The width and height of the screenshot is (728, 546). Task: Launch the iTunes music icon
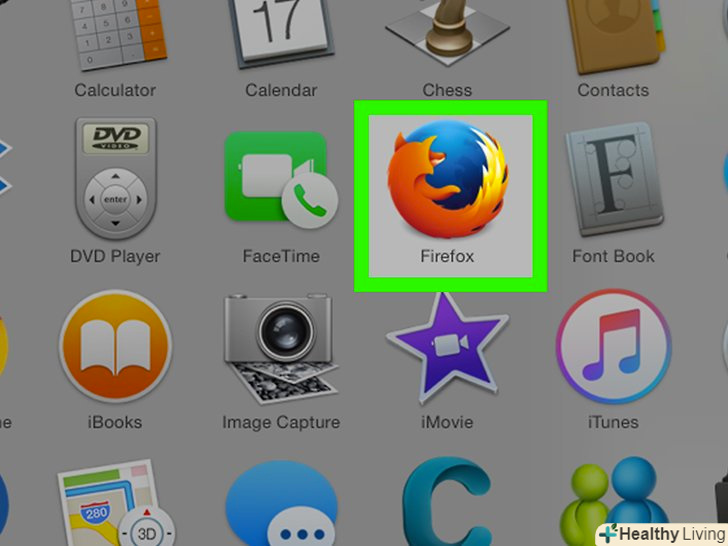pyautogui.click(x=614, y=346)
